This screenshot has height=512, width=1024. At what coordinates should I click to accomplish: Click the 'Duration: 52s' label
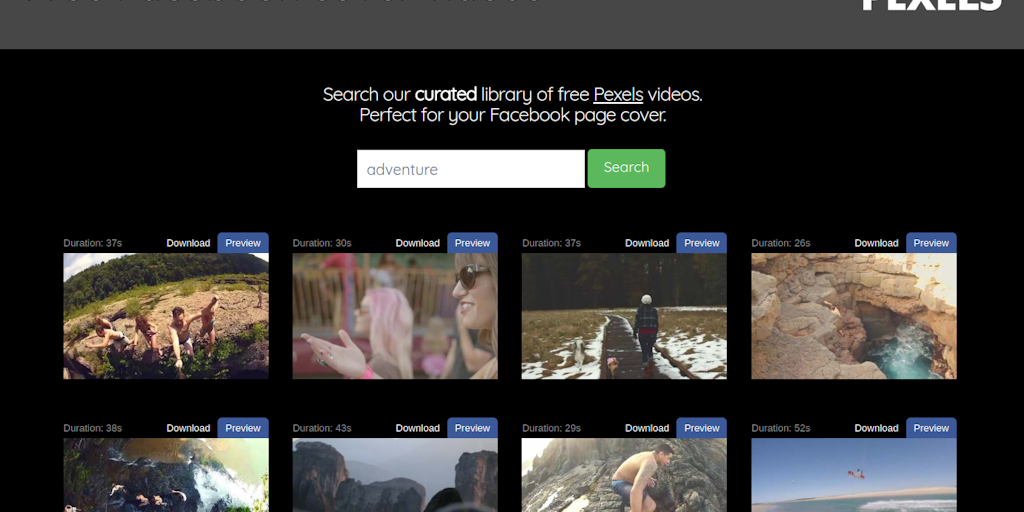pos(781,428)
